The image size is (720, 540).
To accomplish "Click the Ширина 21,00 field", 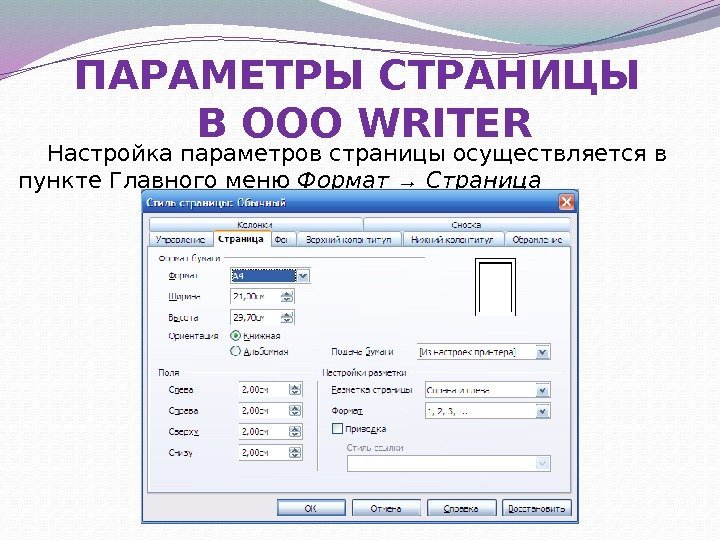I will click(x=256, y=297).
